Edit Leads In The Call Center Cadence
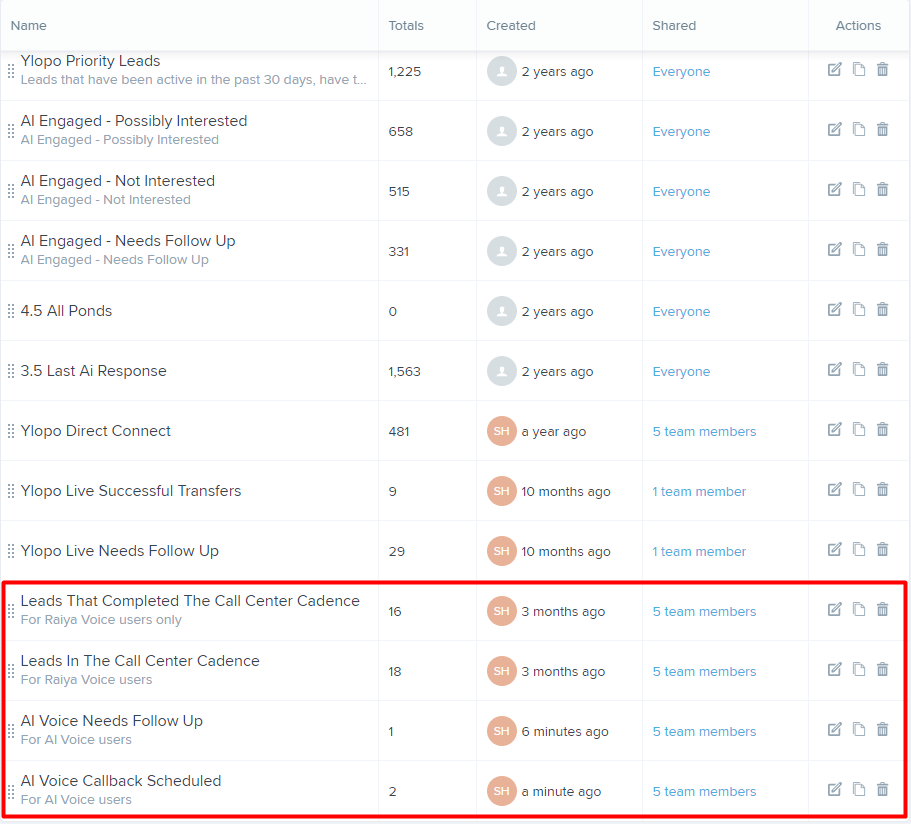The height and width of the screenshot is (824, 911). (834, 669)
